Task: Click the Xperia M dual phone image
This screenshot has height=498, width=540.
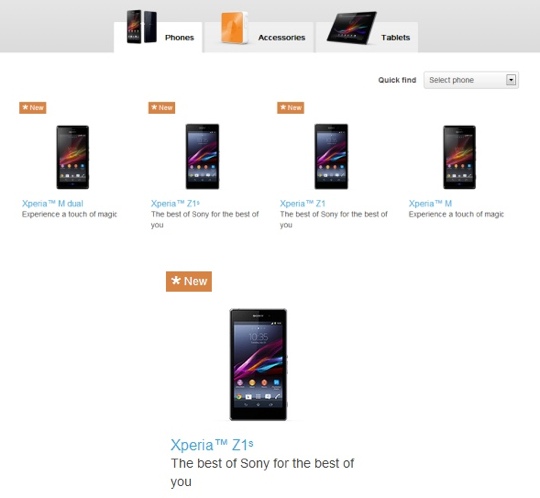Action: point(73,157)
